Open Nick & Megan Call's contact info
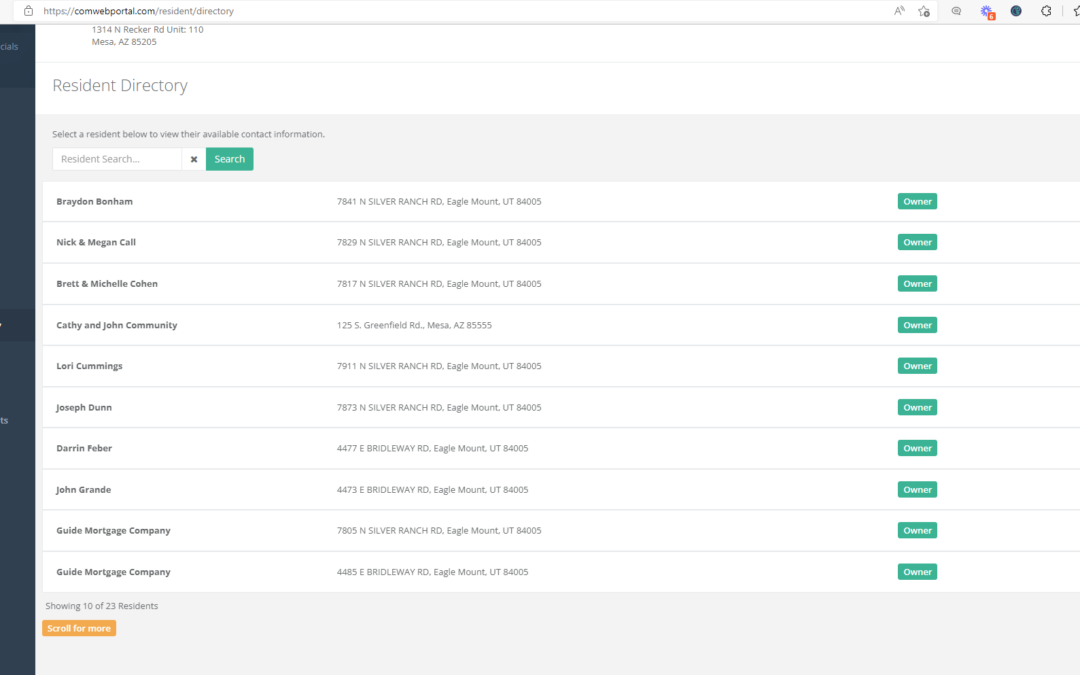1080x675 pixels. pos(96,243)
